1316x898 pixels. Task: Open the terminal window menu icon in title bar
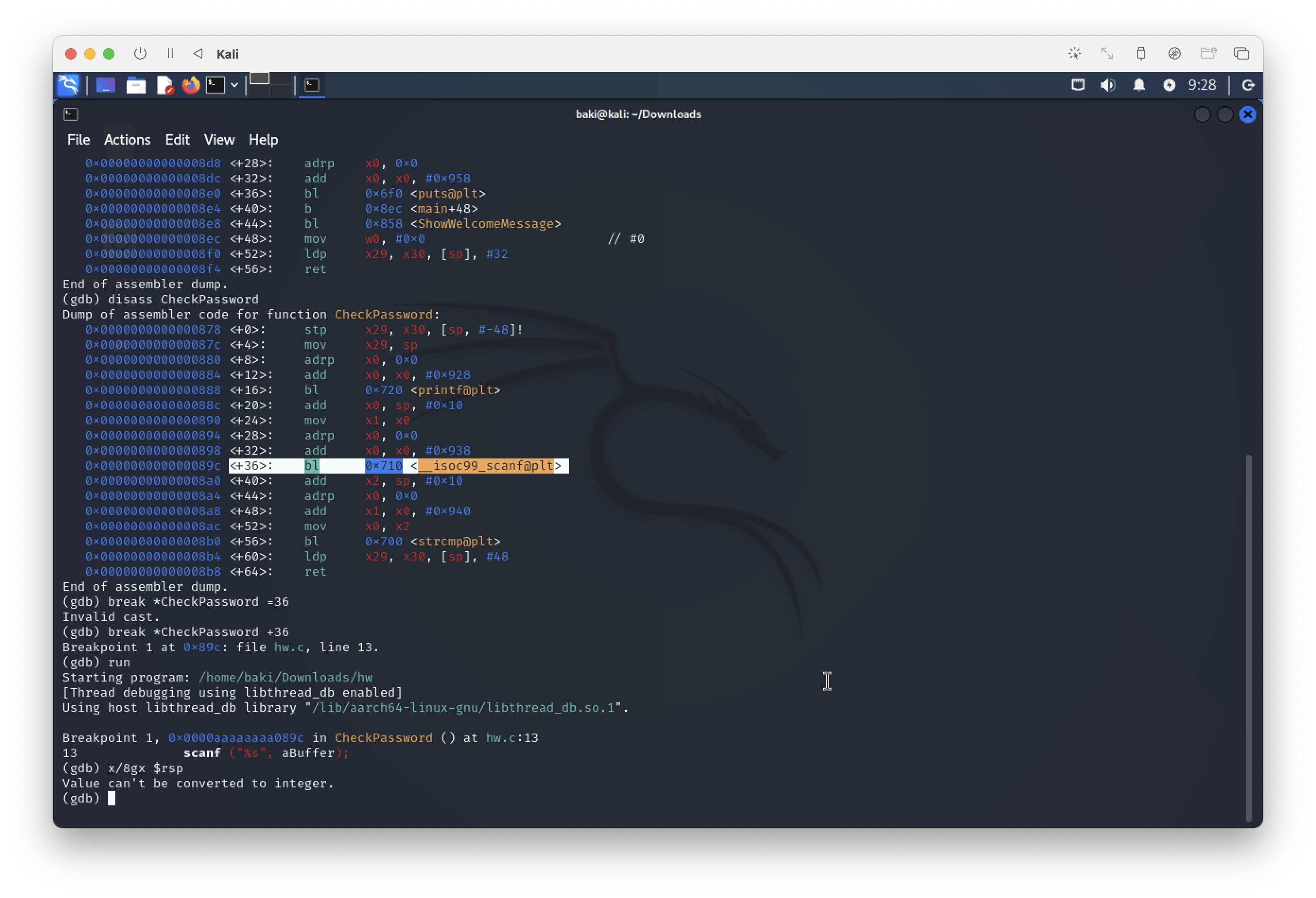tap(71, 114)
